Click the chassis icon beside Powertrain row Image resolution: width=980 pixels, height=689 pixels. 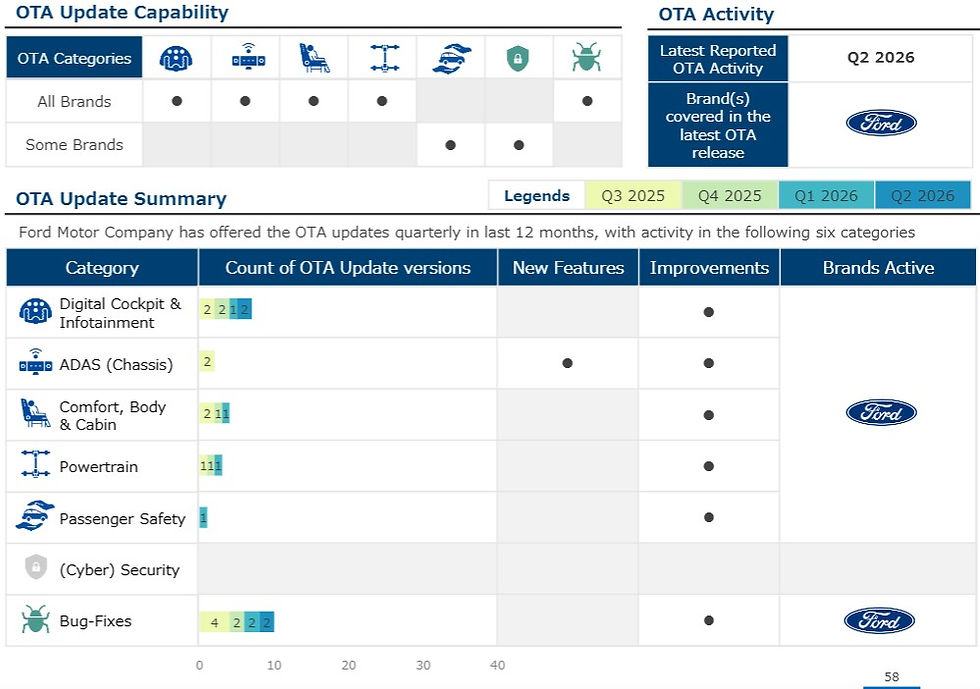pos(35,464)
